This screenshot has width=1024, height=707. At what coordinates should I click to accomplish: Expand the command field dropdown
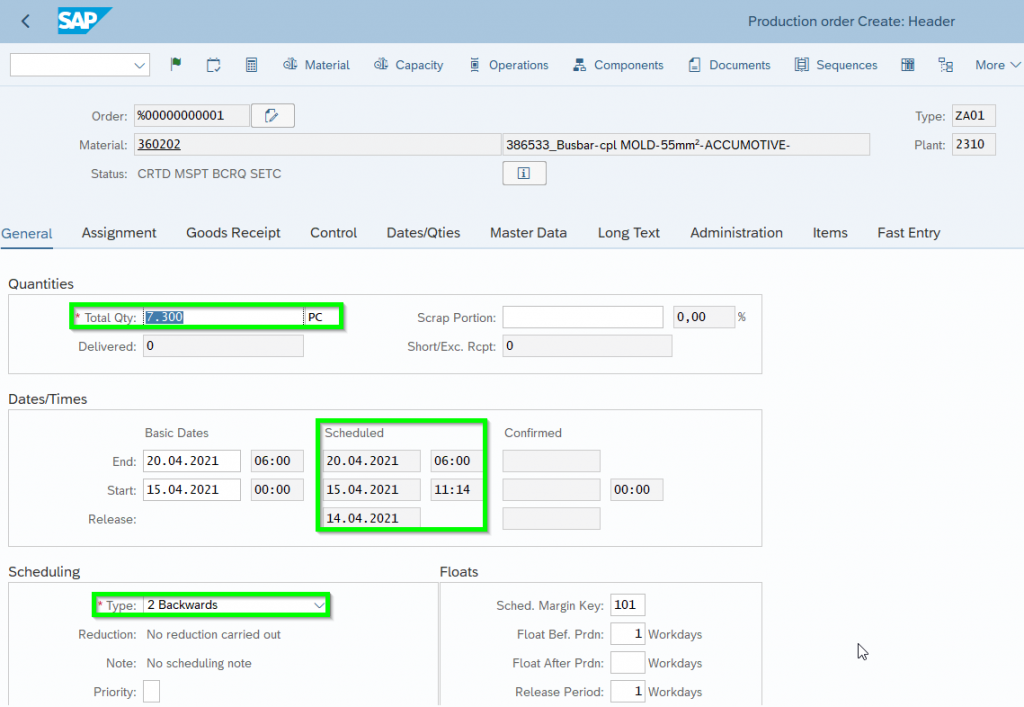[139, 65]
